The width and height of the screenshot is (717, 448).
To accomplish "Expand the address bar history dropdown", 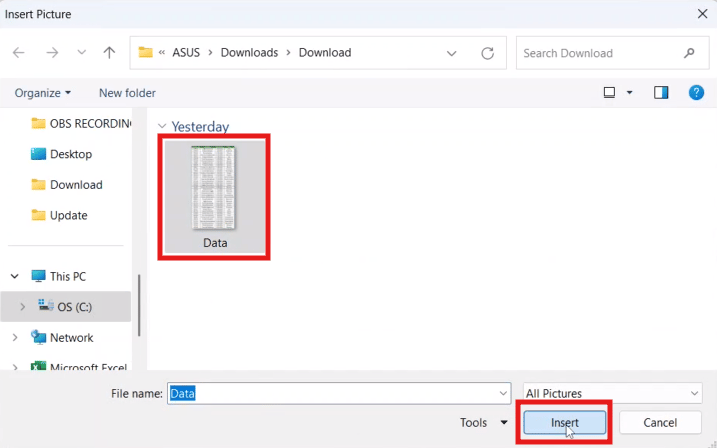I will (x=451, y=53).
